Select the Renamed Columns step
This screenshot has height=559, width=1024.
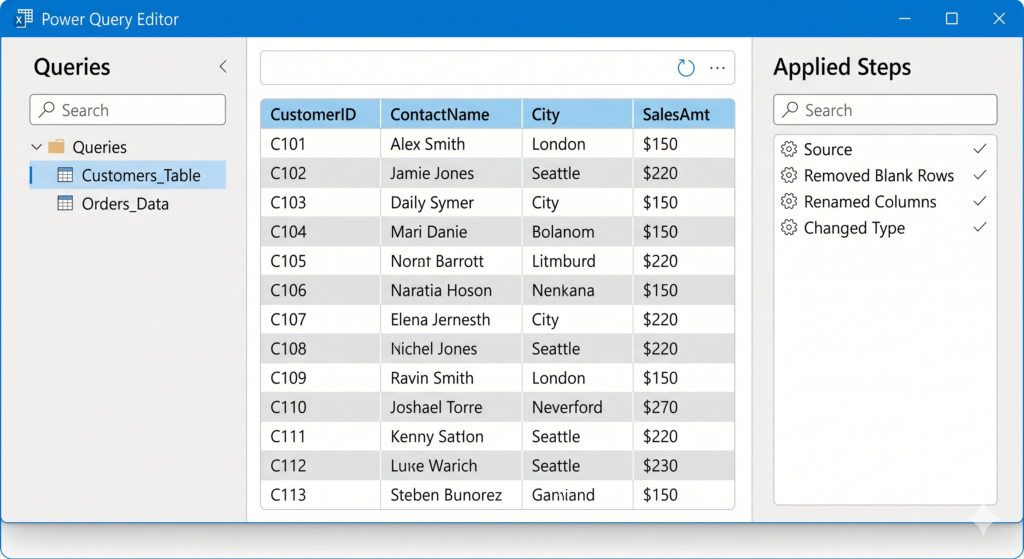coord(885,201)
